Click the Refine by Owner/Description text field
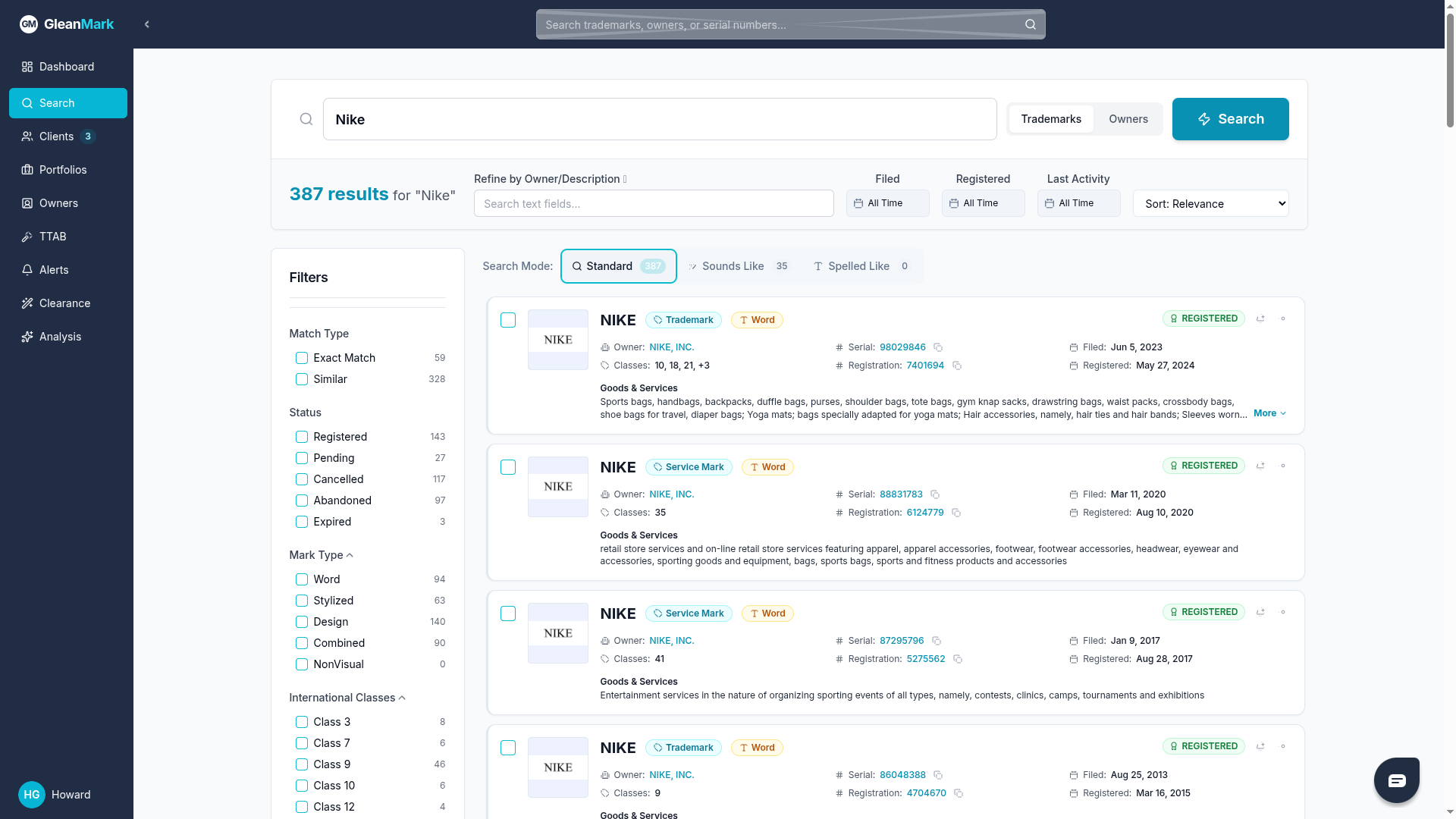Screen dimensions: 1456x819 (x=653, y=203)
